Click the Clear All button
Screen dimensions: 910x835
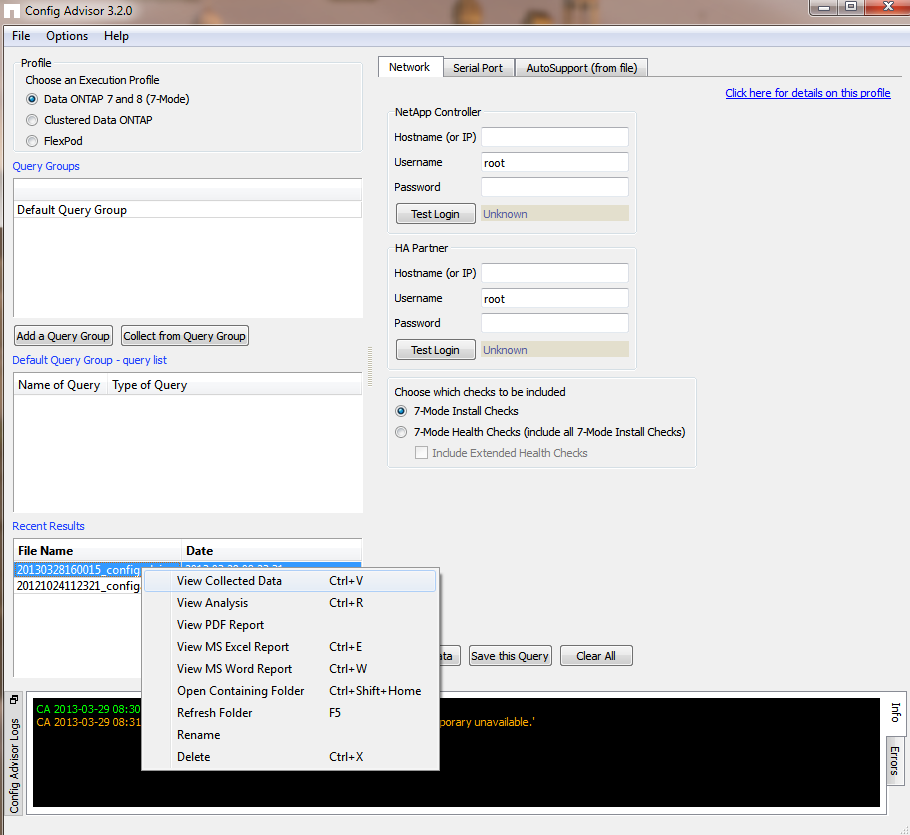click(x=596, y=656)
